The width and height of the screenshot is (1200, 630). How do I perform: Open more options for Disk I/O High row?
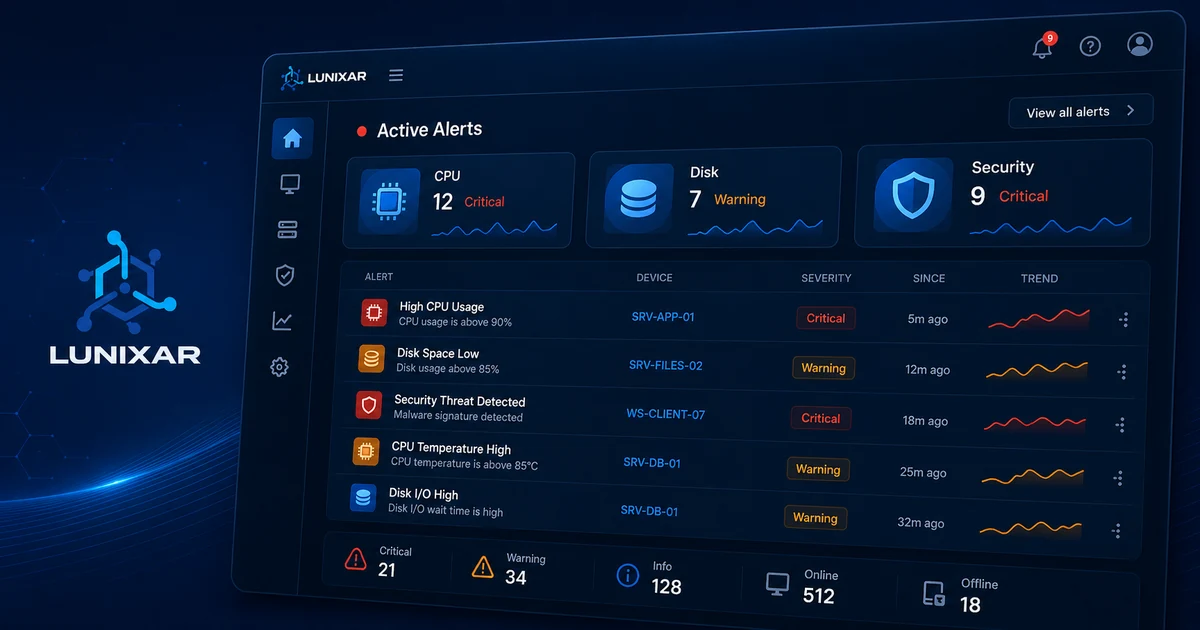(x=1117, y=531)
